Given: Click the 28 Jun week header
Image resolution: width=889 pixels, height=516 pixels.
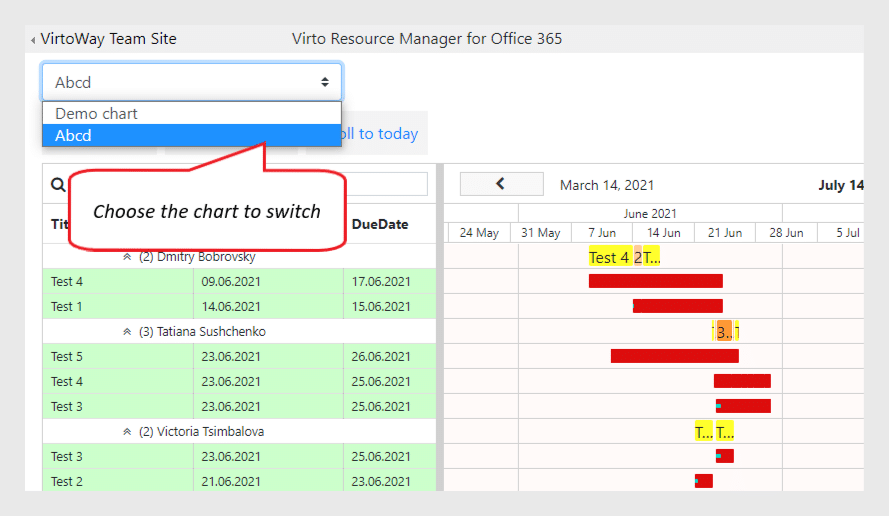Looking at the screenshot, I should (786, 232).
